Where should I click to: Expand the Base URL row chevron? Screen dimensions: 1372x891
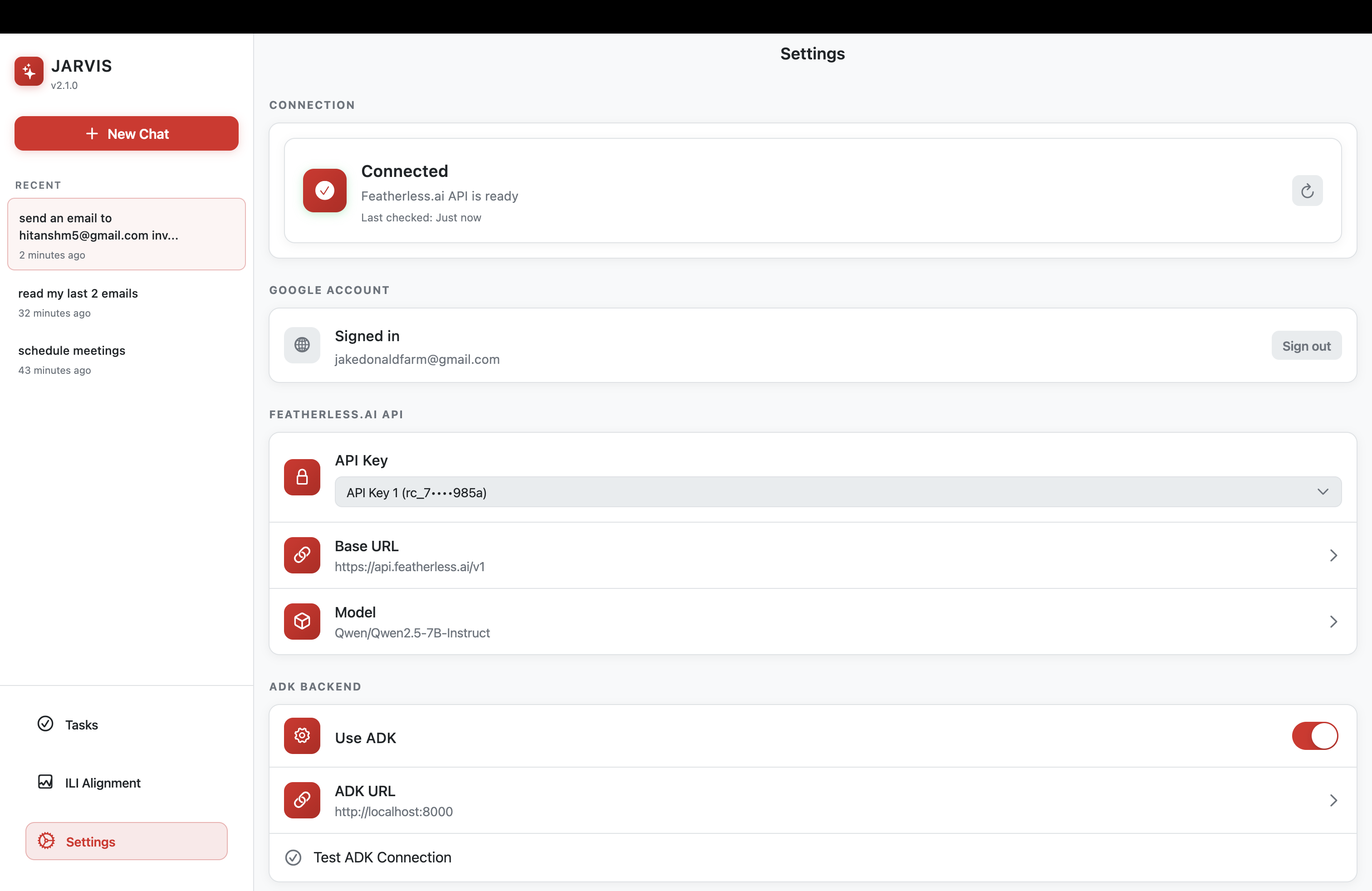[1333, 556]
